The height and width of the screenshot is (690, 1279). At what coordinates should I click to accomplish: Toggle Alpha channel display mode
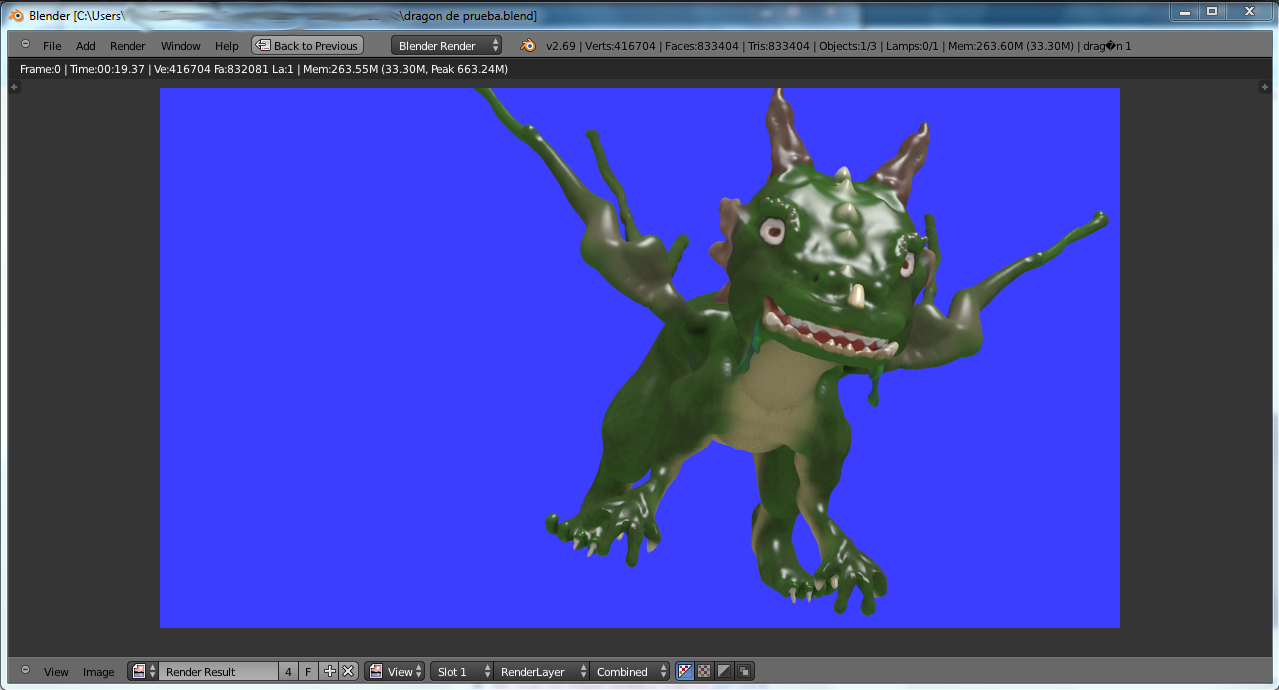724,672
